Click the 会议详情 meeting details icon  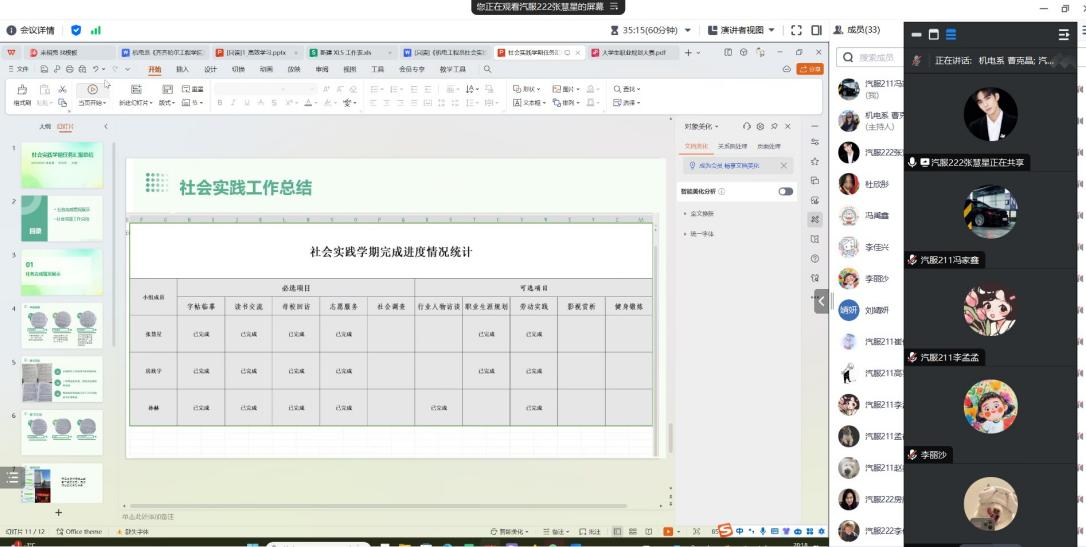coord(12,30)
